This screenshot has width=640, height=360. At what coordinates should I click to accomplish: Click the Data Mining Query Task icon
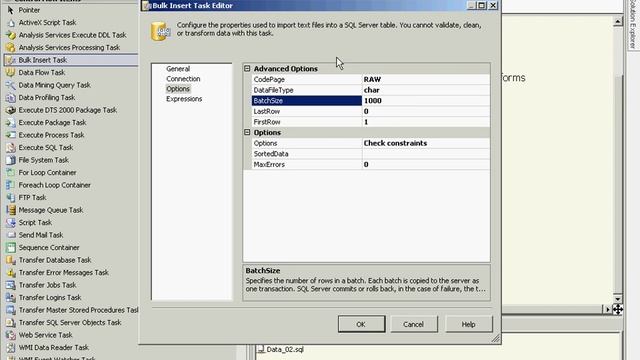click(11, 85)
